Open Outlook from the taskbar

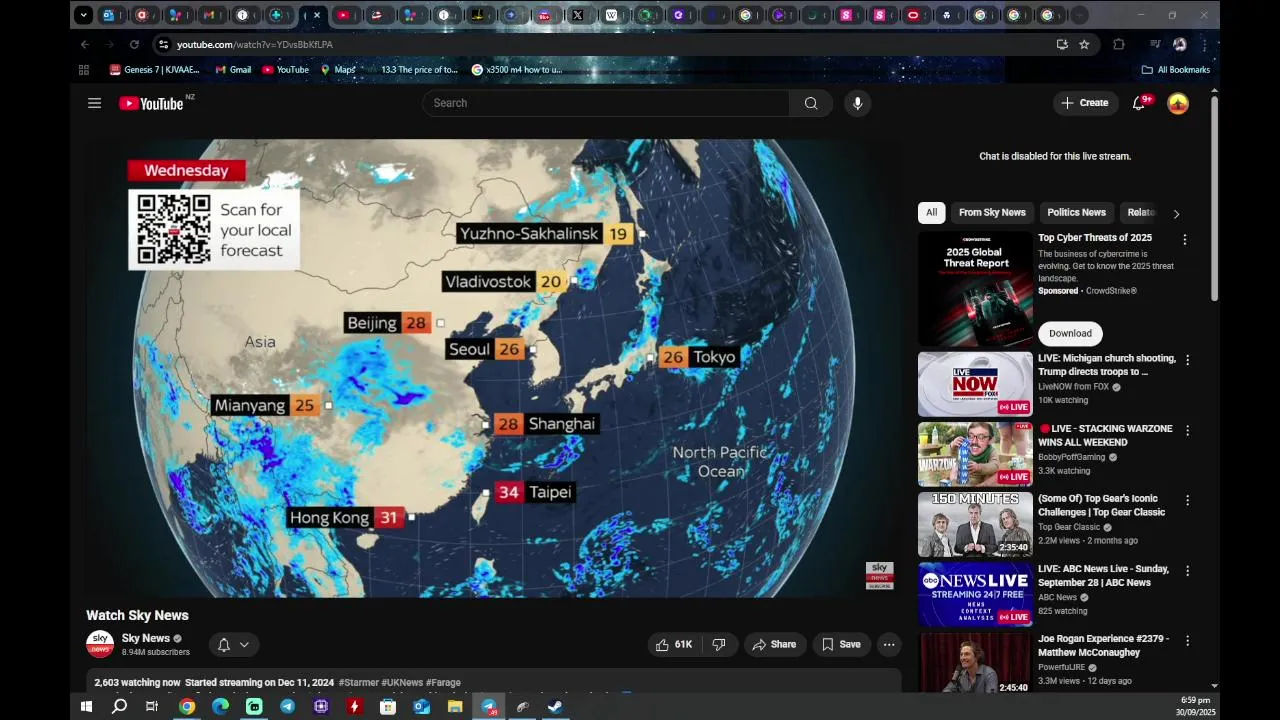pyautogui.click(x=421, y=706)
